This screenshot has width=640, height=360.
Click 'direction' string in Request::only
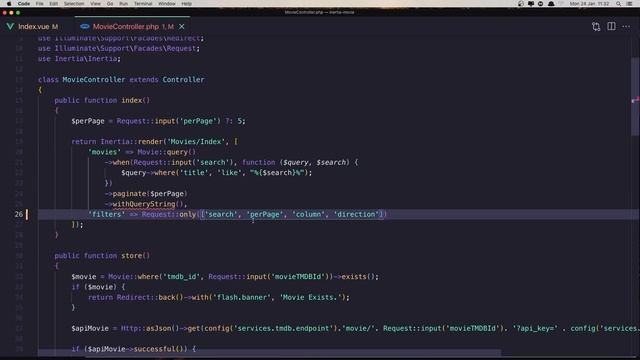point(356,214)
